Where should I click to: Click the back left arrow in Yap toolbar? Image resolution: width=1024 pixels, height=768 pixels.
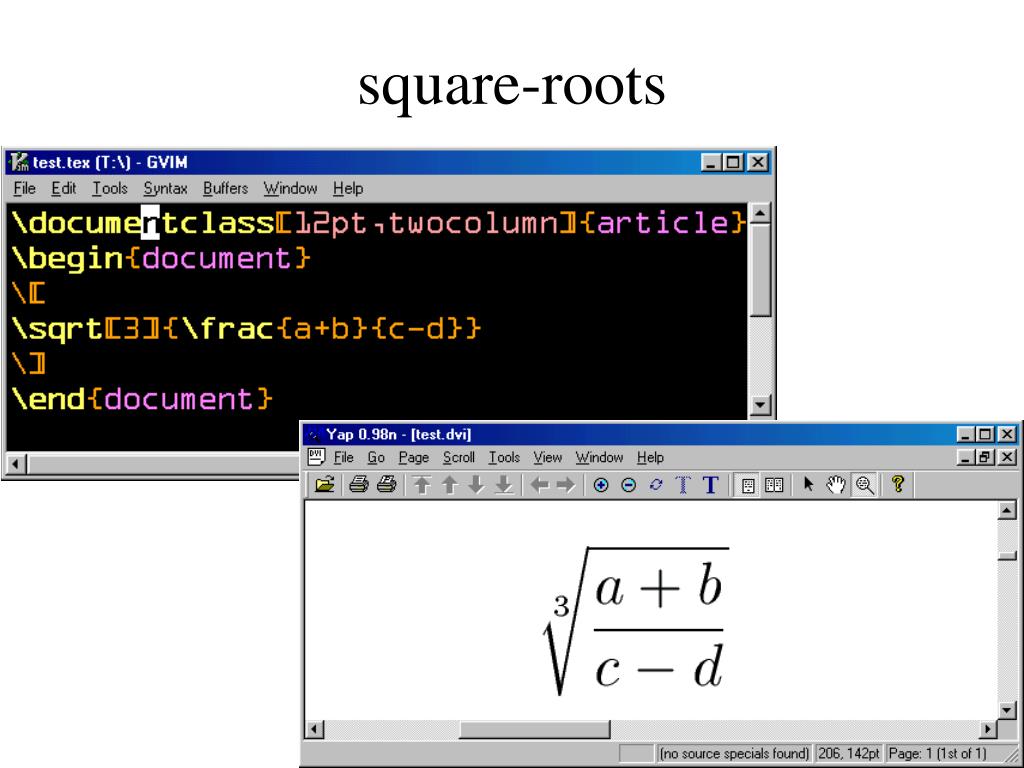point(539,485)
